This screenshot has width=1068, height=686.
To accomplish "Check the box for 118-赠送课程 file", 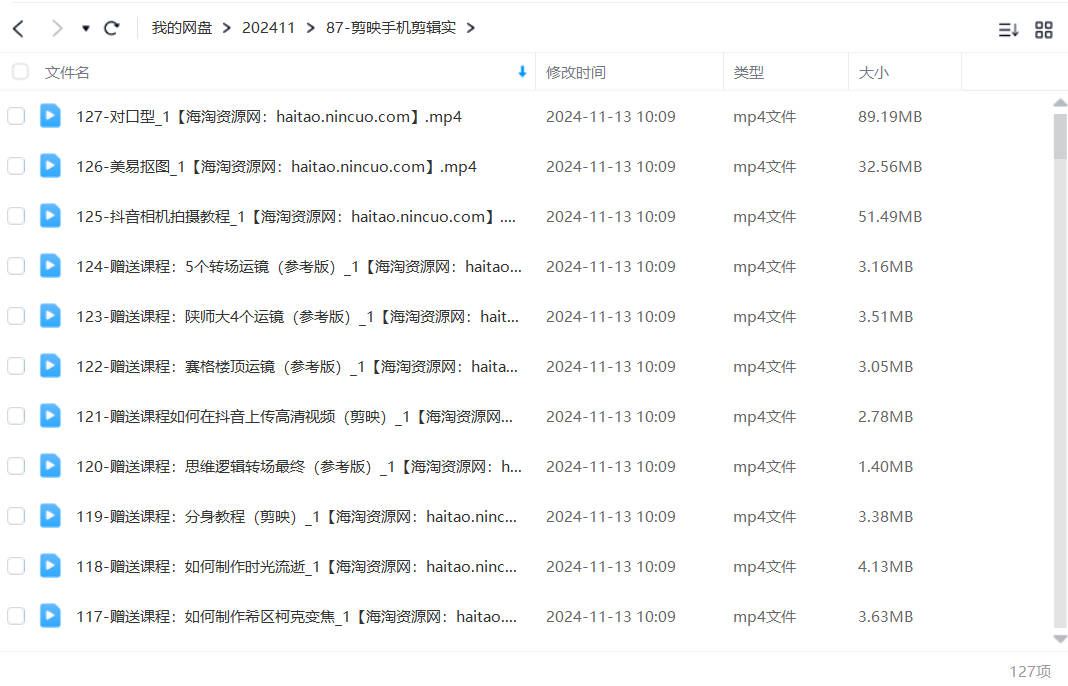I will 16,566.
